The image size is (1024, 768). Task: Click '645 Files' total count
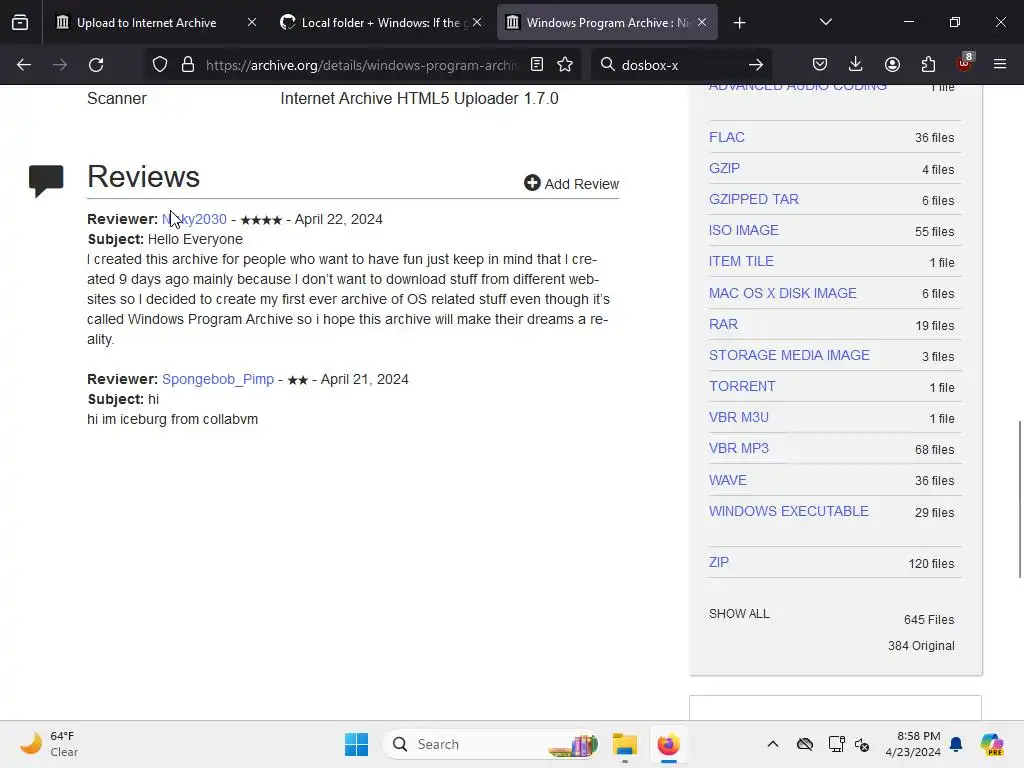[x=929, y=620]
